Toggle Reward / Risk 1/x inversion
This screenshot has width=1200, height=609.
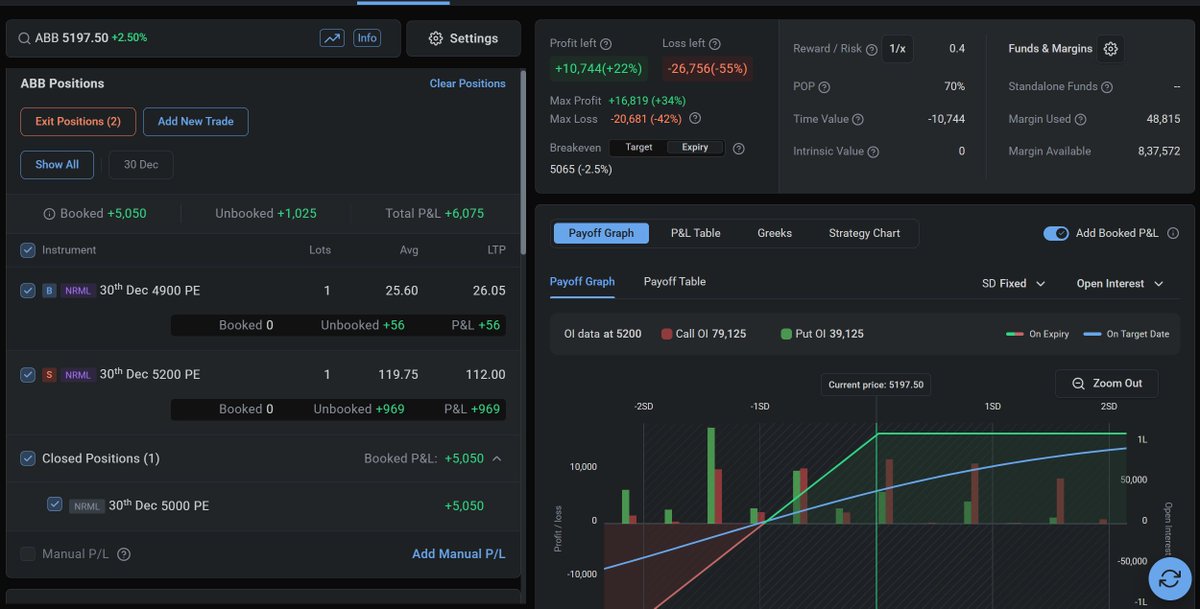coord(897,49)
